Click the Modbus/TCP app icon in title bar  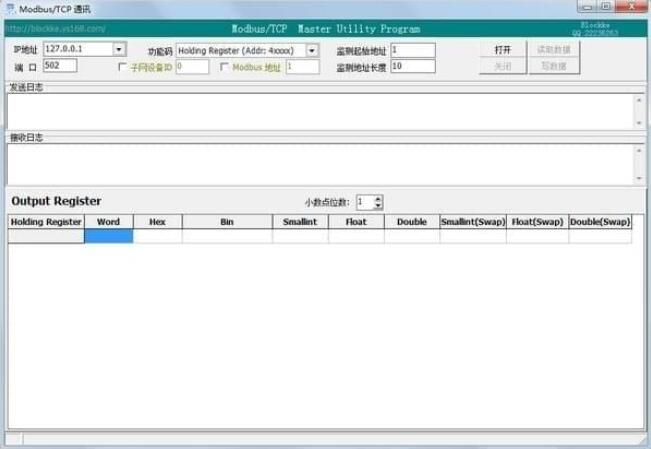(x=9, y=8)
